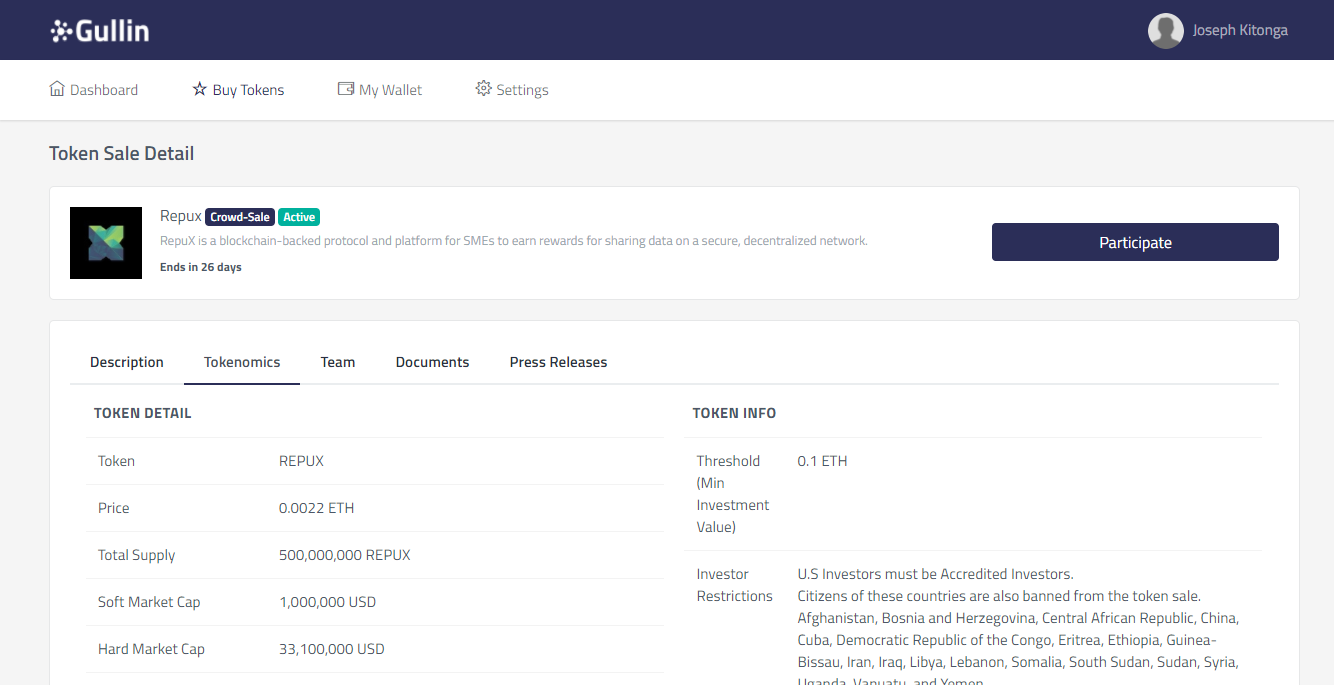Switch to the Description tab
The width and height of the screenshot is (1334, 685).
point(127,362)
